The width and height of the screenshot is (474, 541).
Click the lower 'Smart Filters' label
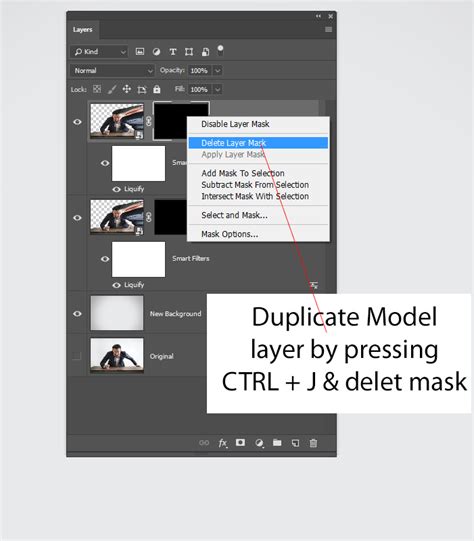[x=191, y=258]
